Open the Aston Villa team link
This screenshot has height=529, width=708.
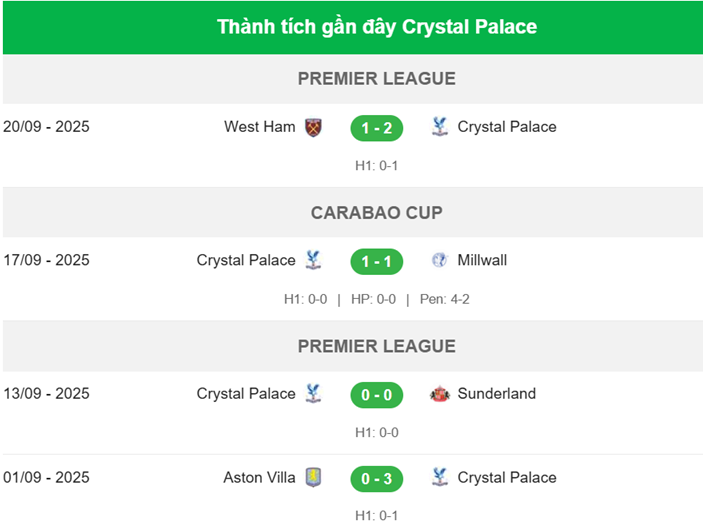259,478
